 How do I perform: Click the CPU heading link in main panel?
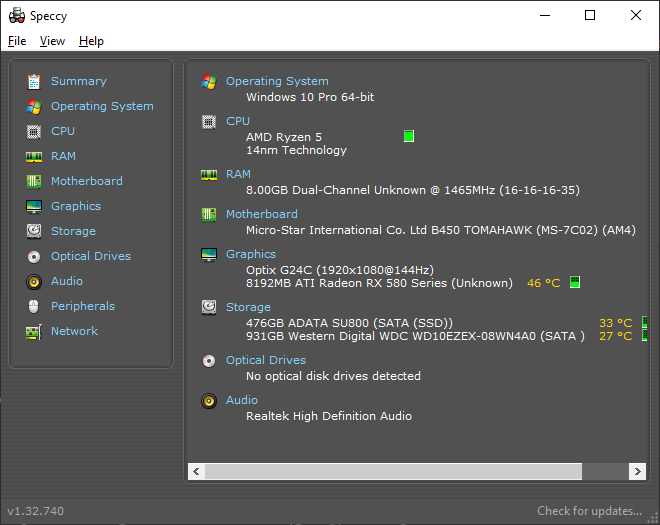pos(238,121)
